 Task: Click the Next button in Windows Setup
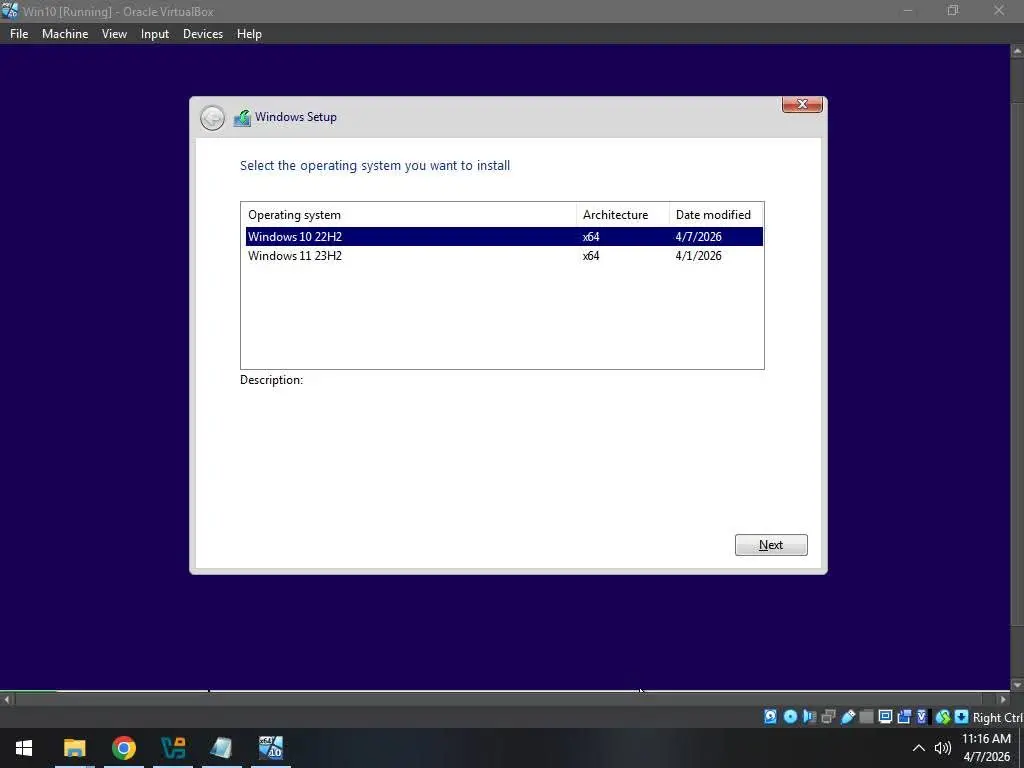771,545
